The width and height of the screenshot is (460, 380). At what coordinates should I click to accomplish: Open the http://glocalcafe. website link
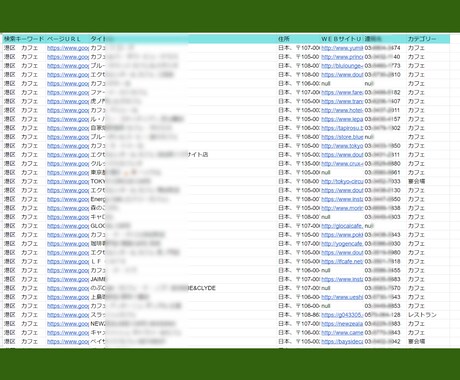pyautogui.click(x=342, y=226)
